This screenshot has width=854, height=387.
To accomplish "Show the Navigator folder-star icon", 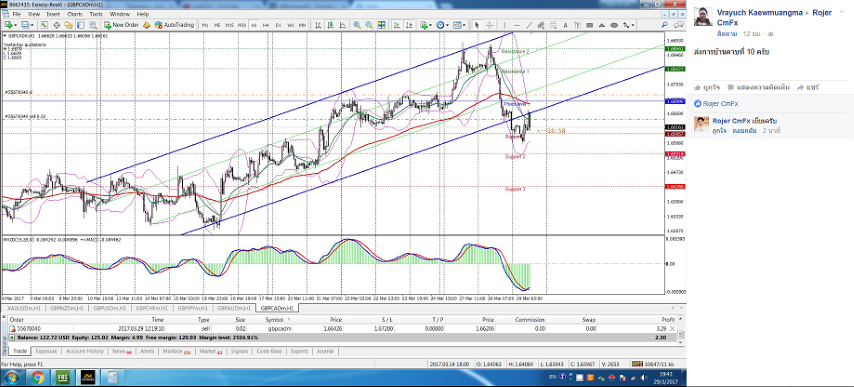I will [x=69, y=24].
